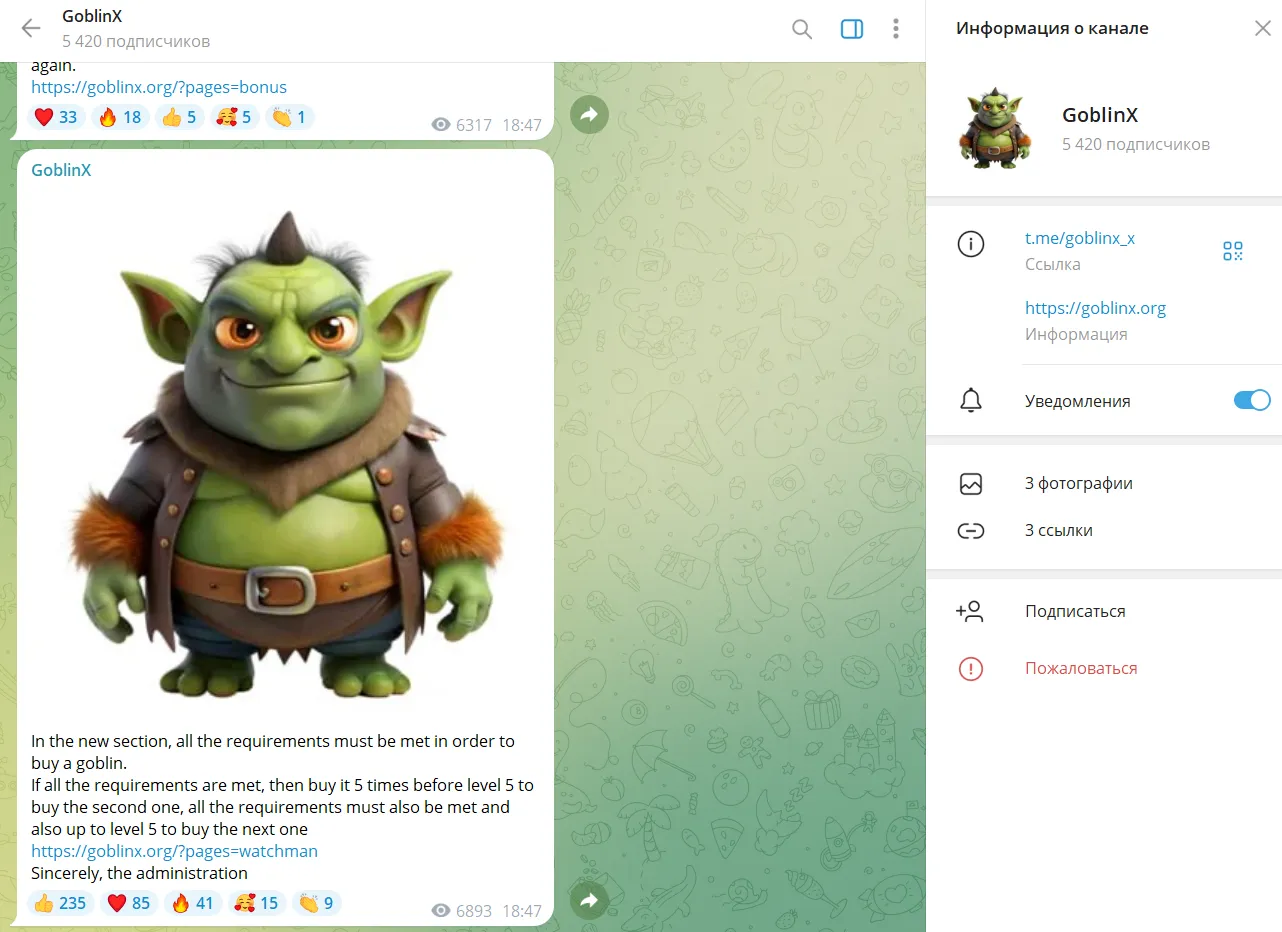Open the t.me/goblinx_x link
The width and height of the screenshot is (1282, 932).
[x=1080, y=238]
